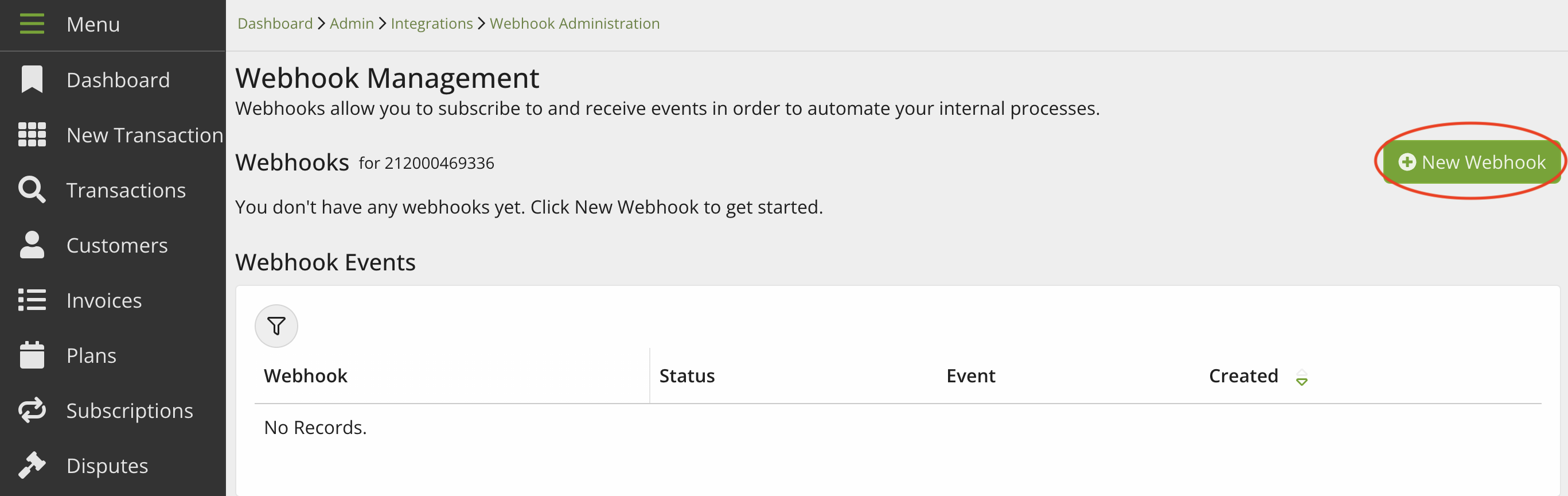Open Subscriptions from the sidebar
Screen dimensions: 1568x496
click(129, 410)
